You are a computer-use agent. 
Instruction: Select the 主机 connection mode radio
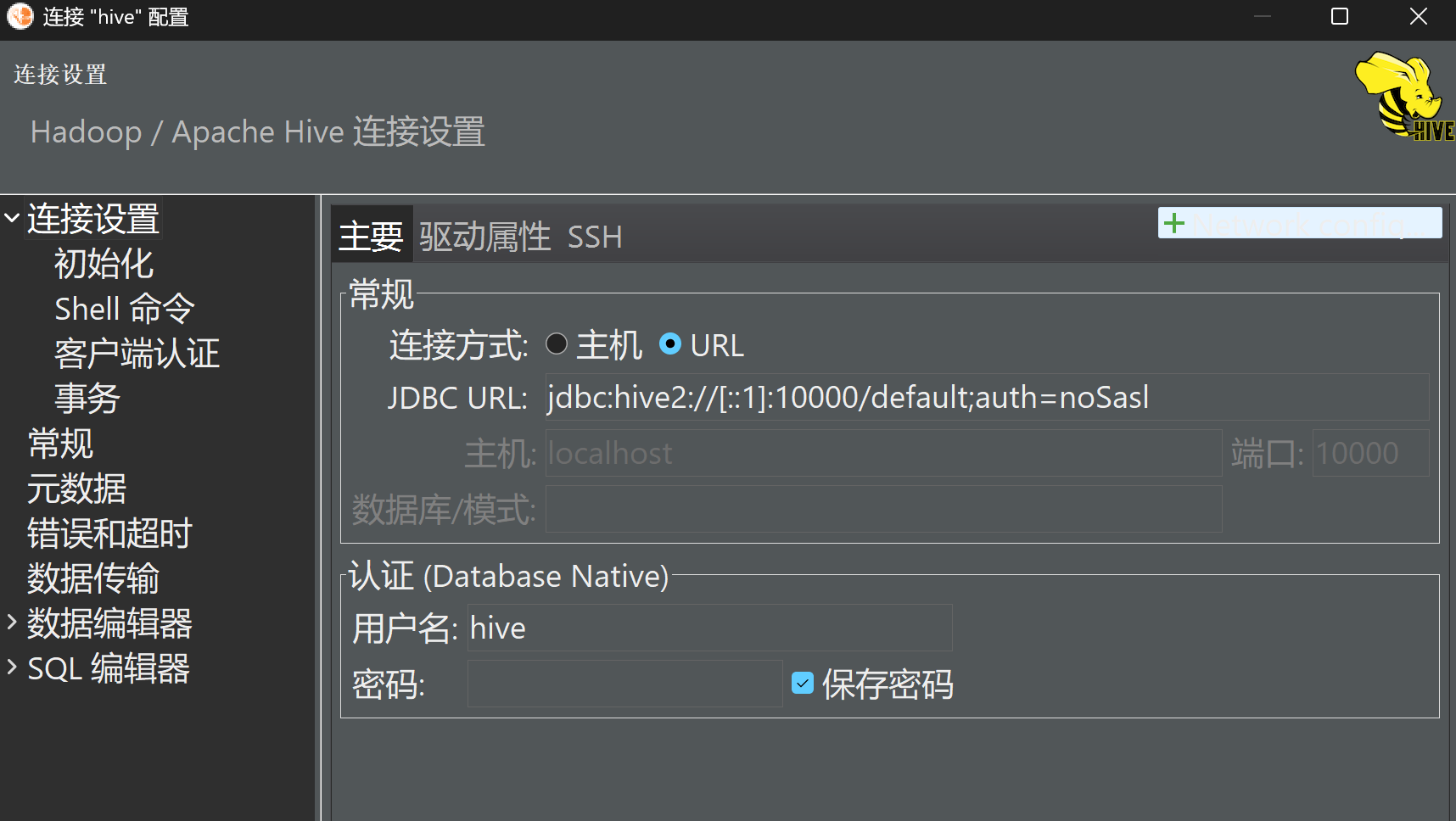[557, 343]
